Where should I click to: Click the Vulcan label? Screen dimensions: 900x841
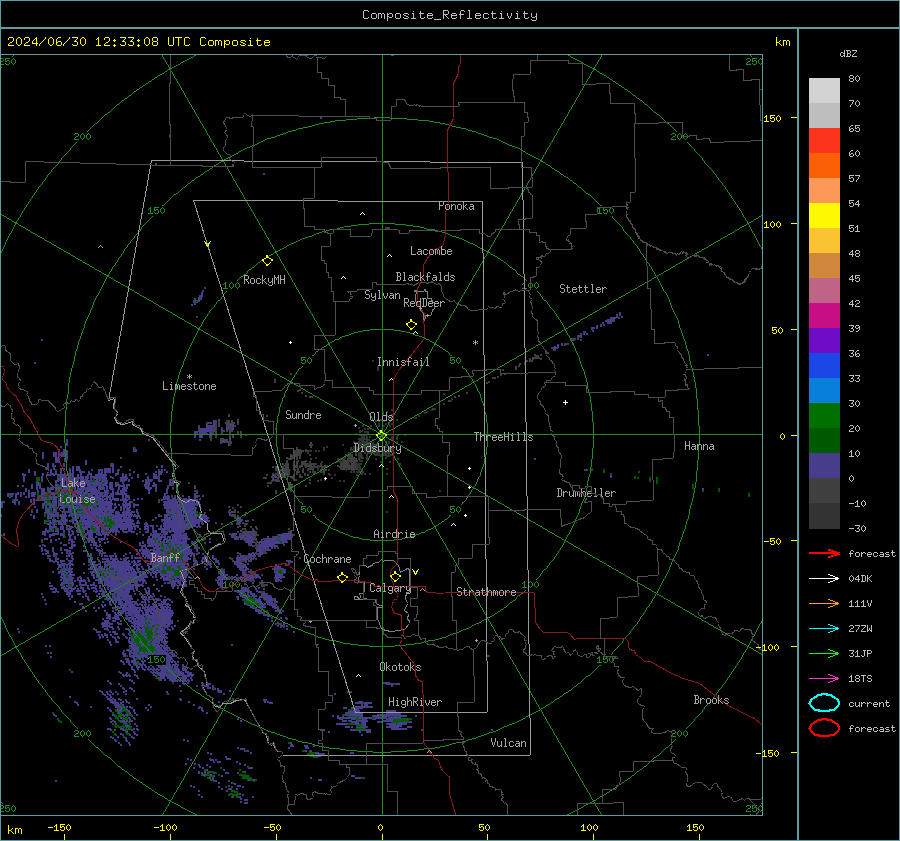508,743
